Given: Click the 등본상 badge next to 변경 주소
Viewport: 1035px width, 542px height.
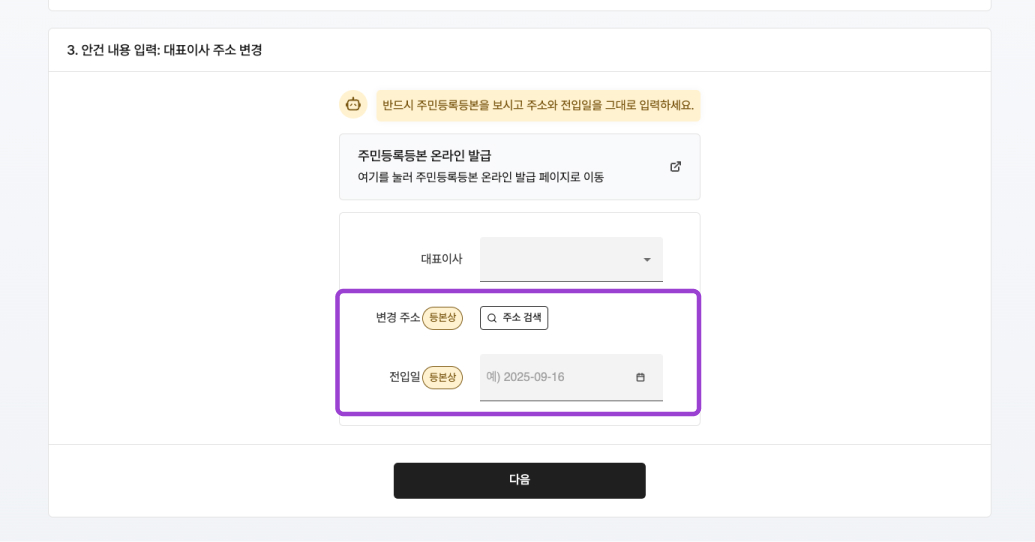Looking at the screenshot, I should (442, 318).
